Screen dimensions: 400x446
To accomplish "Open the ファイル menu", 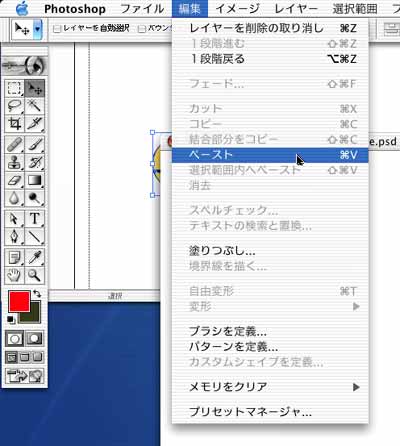I will pyautogui.click(x=142, y=9).
